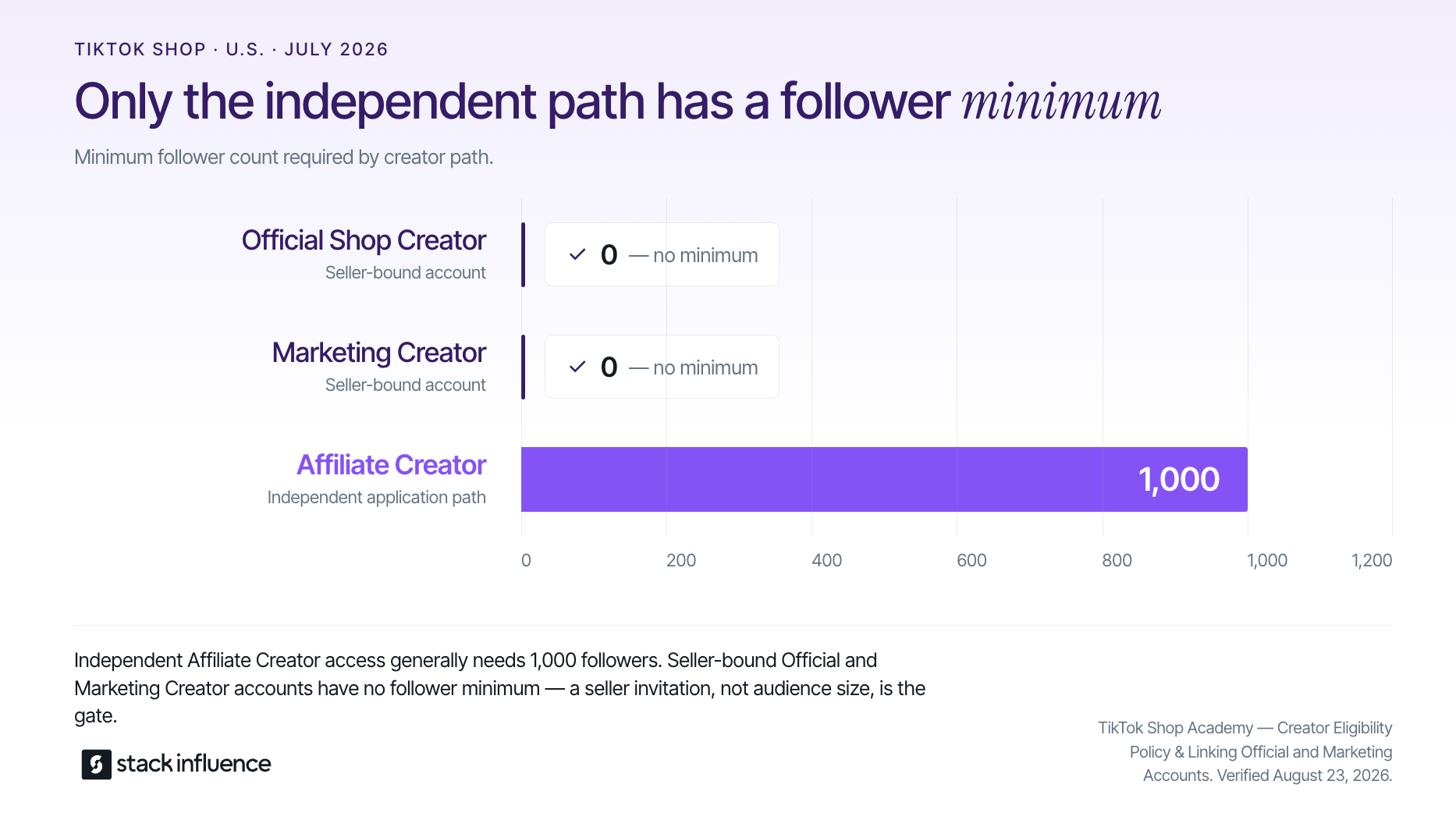Screen dimensions: 1456x827
Task: Click the Independent application path subtitle
Action: click(x=376, y=498)
